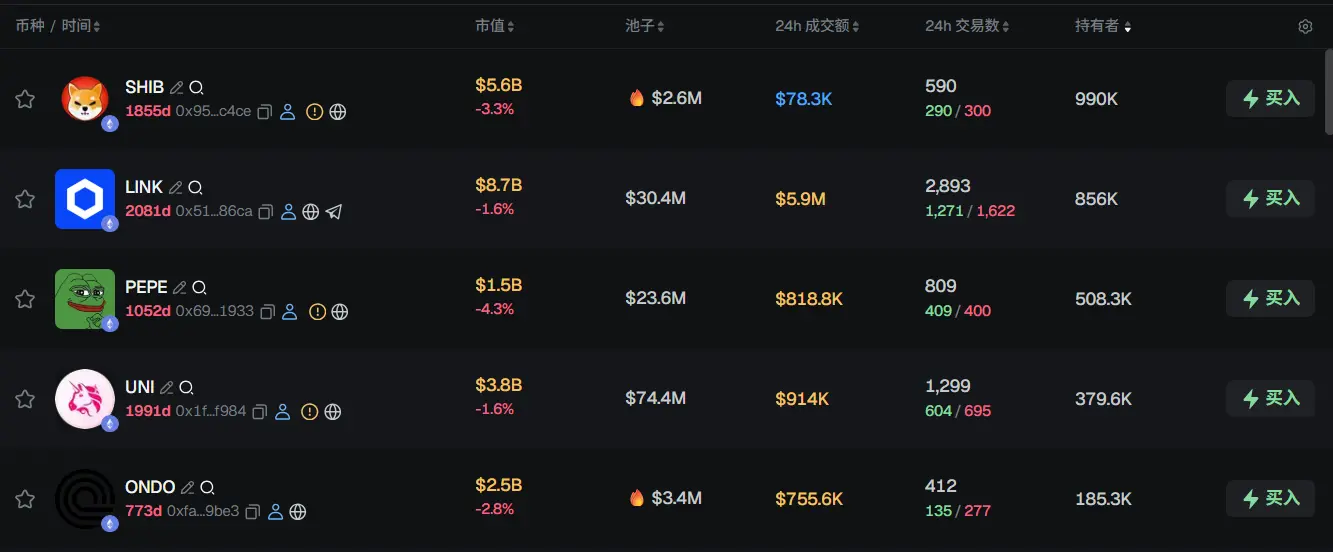Image resolution: width=1333 pixels, height=552 pixels.
Task: Open LINK's Telegram link icon
Action: pyautogui.click(x=334, y=212)
